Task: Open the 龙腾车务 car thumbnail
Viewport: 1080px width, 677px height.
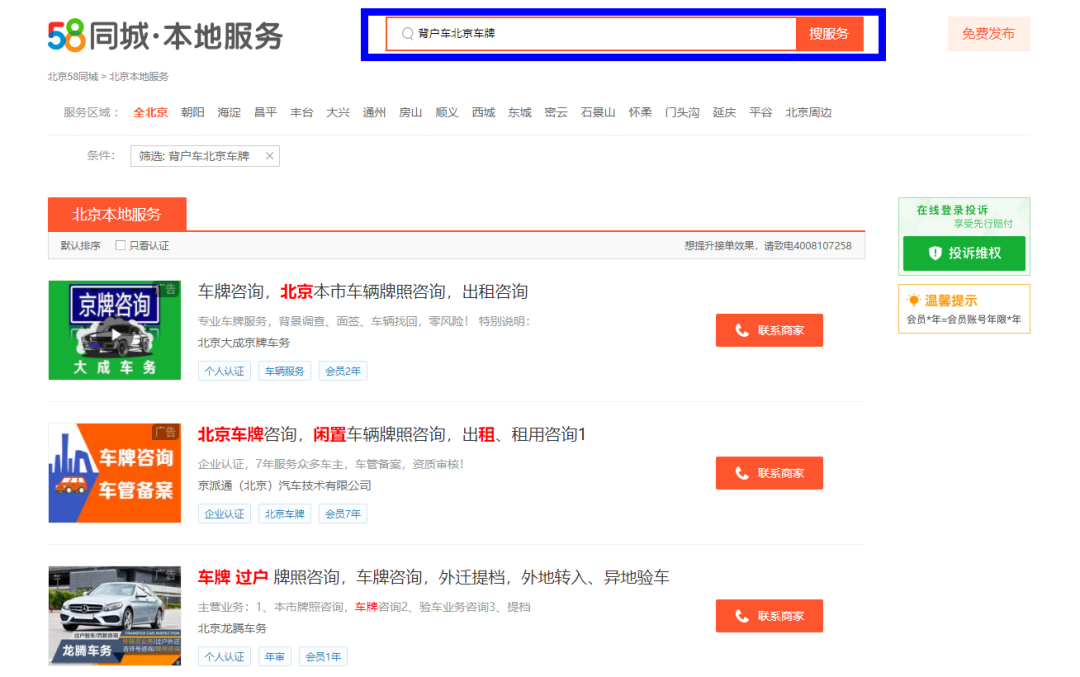Action: tap(114, 616)
